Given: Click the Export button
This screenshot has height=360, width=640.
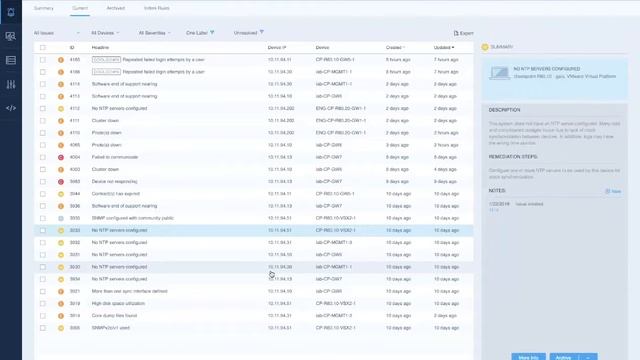Looking at the screenshot, I should click(464, 33).
